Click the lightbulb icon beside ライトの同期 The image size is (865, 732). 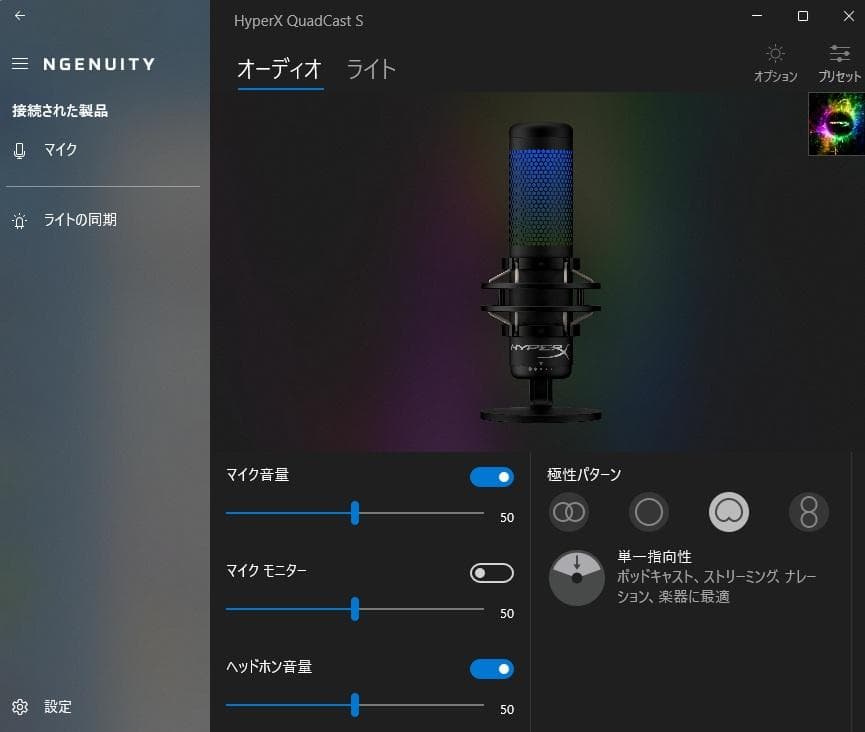(17, 220)
